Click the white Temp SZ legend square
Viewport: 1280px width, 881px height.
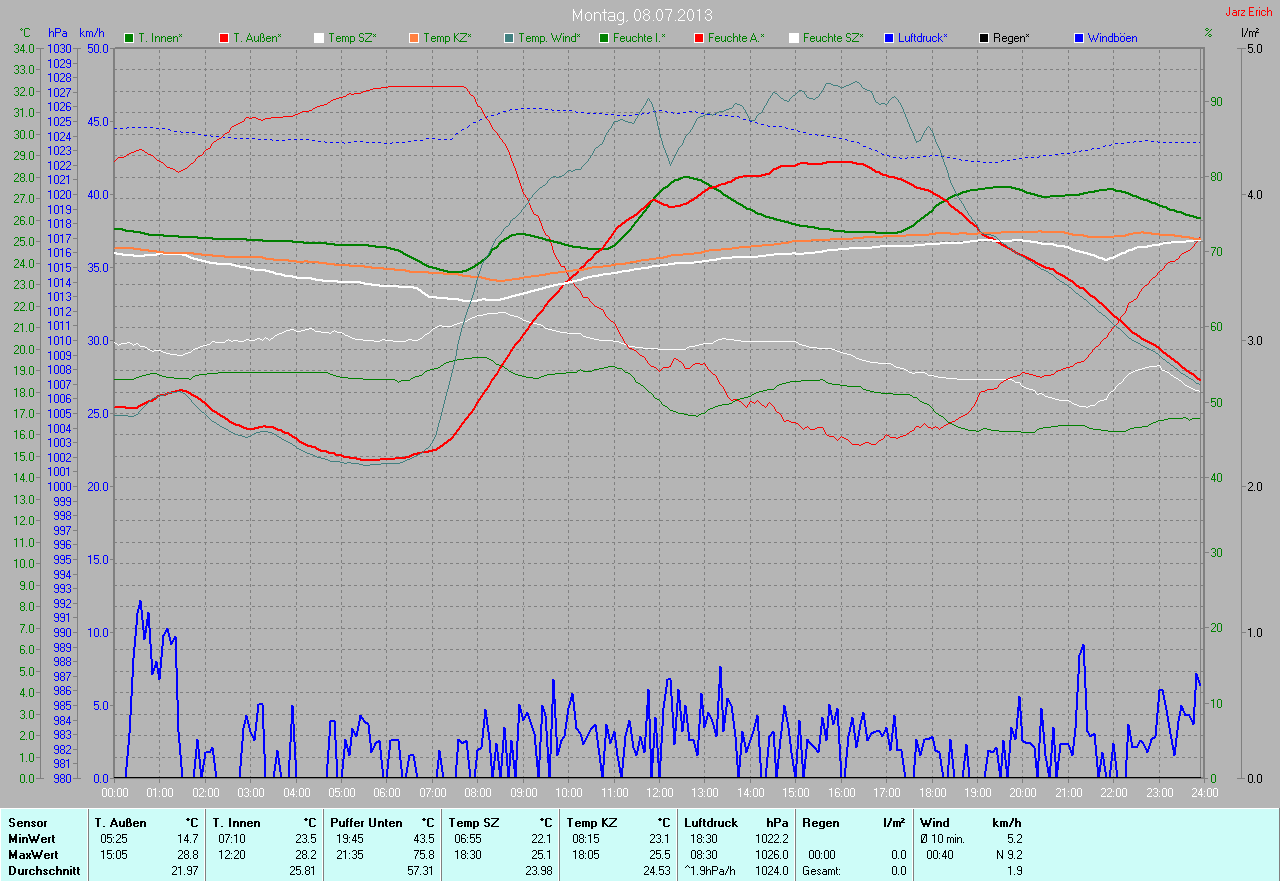click(x=319, y=38)
